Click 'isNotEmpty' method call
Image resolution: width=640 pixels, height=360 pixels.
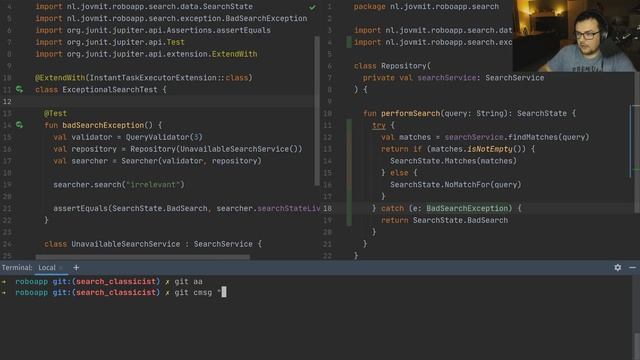[490, 149]
